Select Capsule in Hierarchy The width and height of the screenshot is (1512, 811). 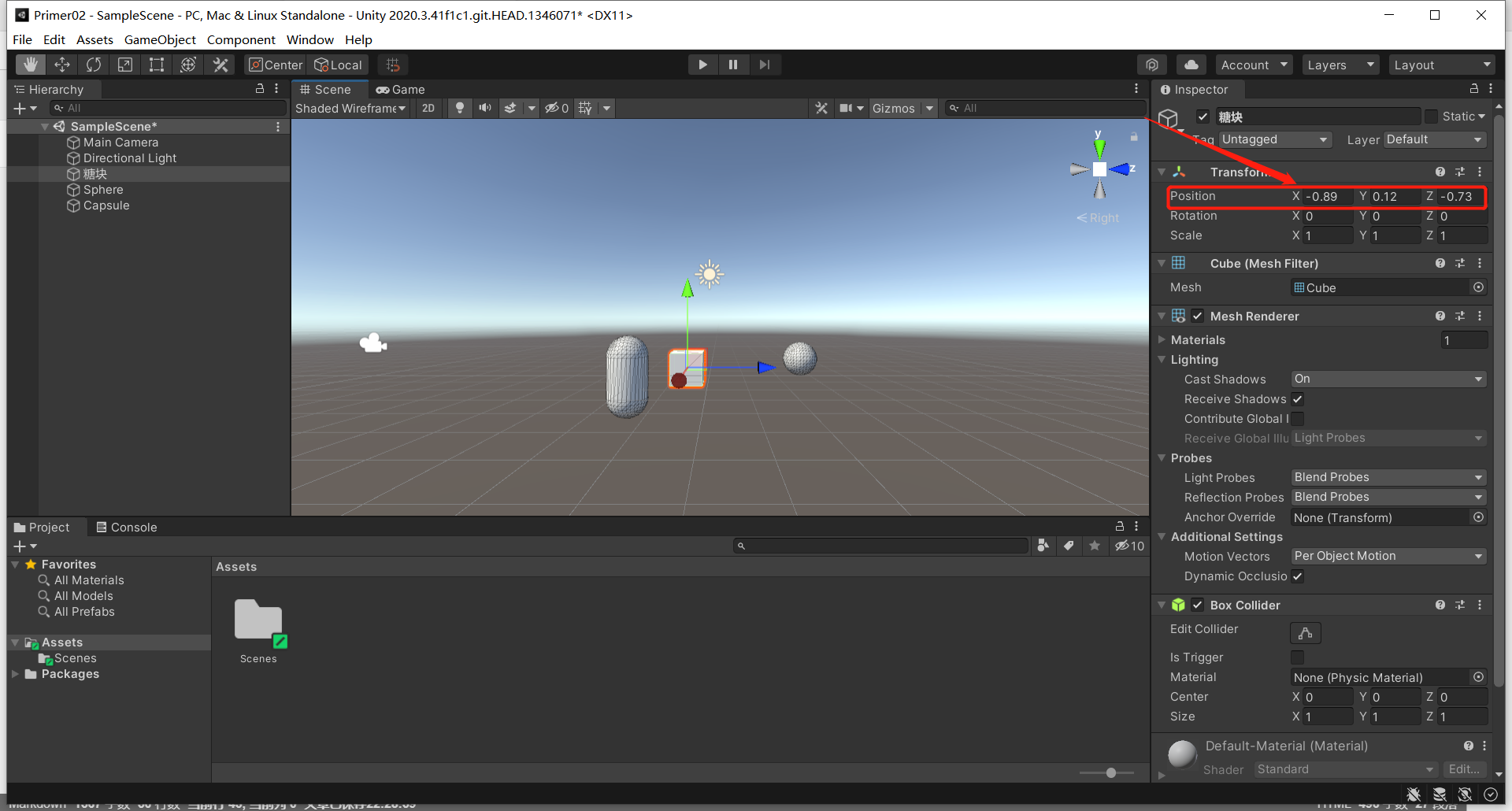point(106,206)
